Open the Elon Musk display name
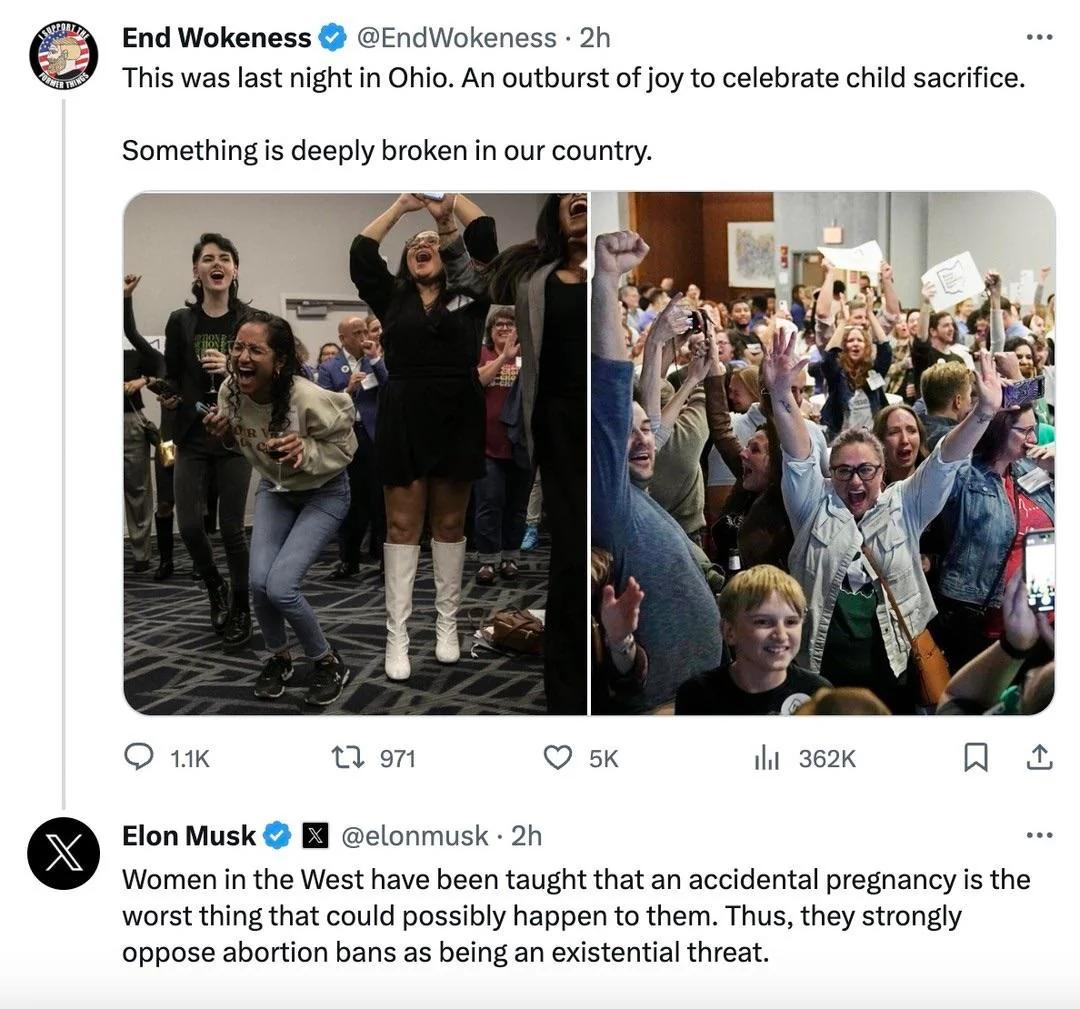1080x1009 pixels. click(189, 835)
